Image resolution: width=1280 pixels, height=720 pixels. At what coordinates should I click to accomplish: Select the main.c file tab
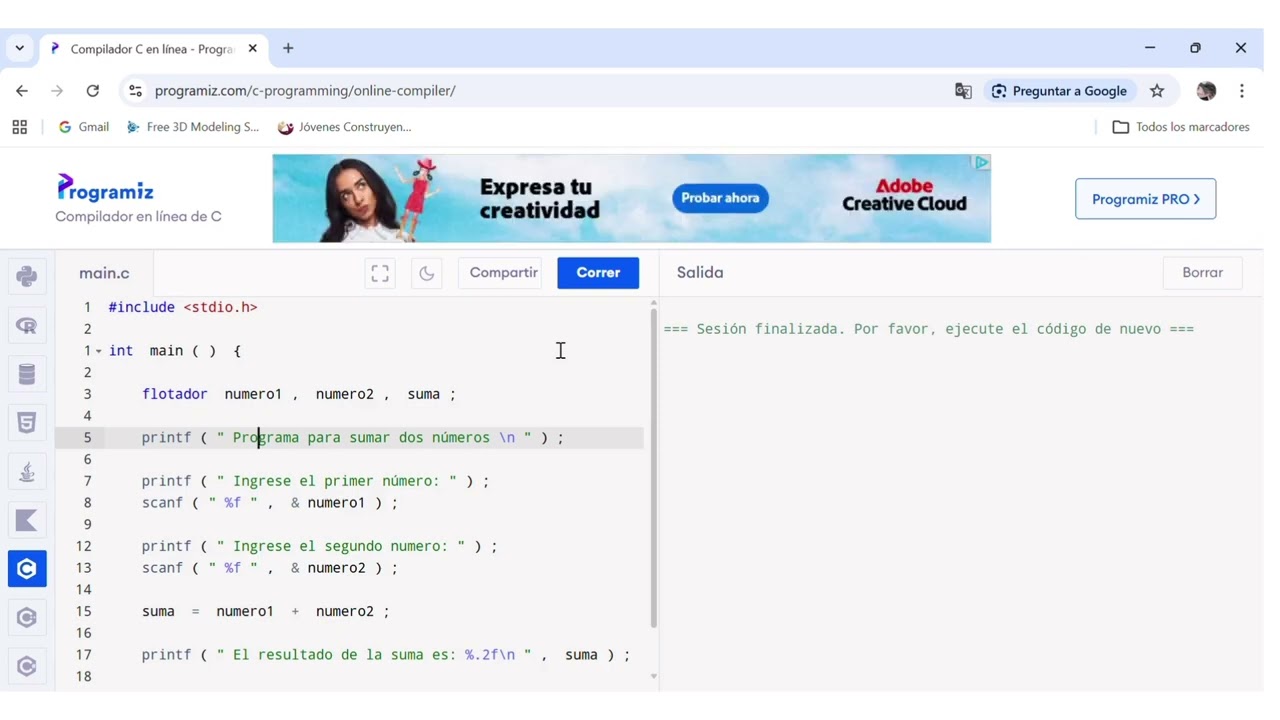point(105,273)
